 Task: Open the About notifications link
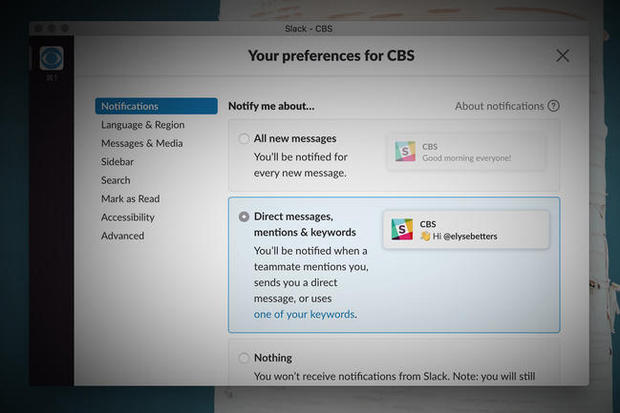coord(499,106)
